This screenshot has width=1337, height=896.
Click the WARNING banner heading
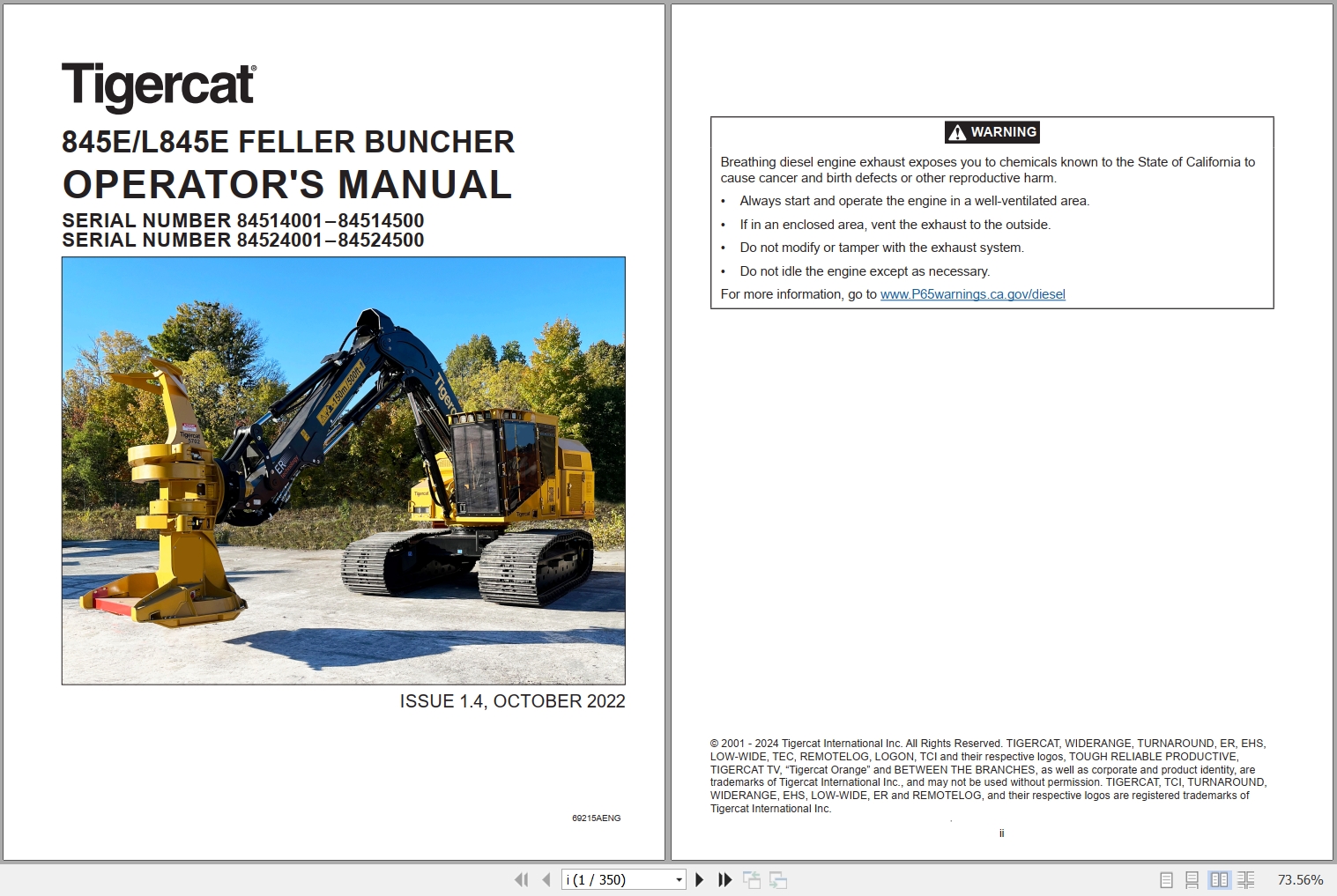[x=992, y=132]
